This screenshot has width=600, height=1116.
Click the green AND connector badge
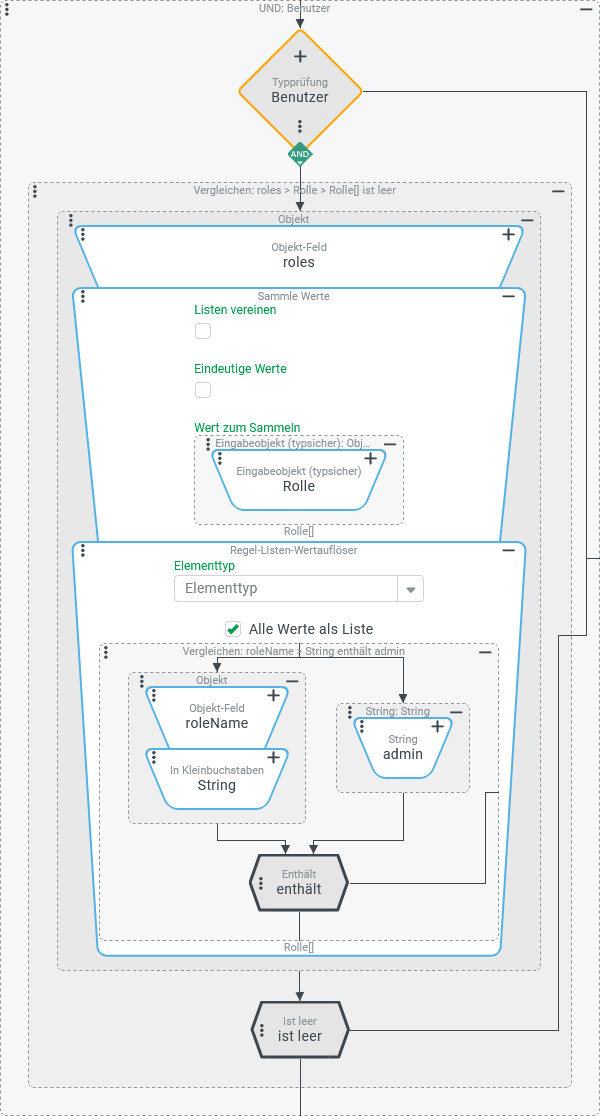coord(299,154)
